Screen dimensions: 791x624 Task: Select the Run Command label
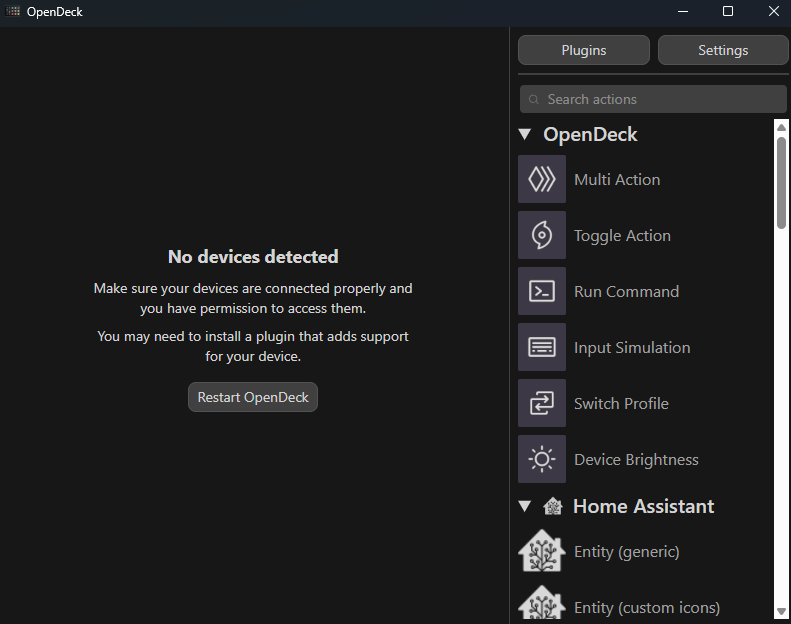[627, 292]
